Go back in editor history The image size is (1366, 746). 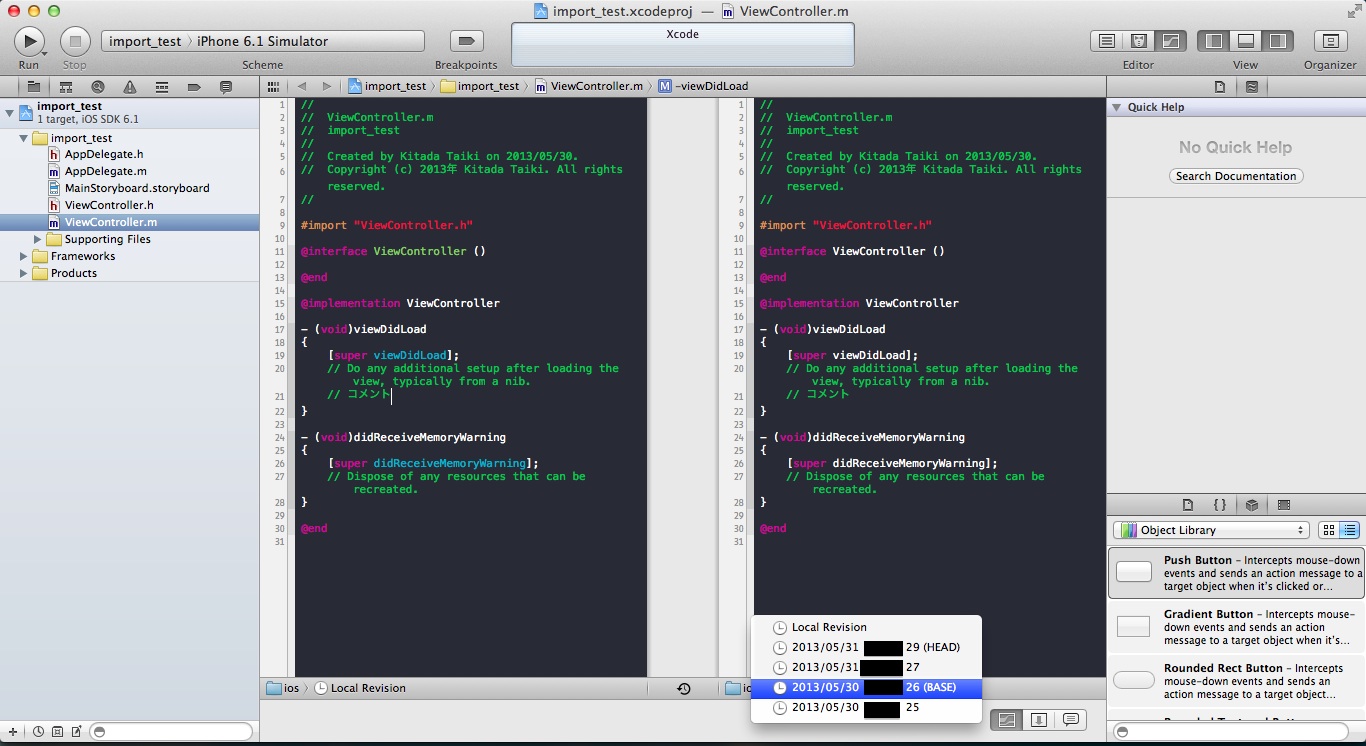[x=301, y=87]
